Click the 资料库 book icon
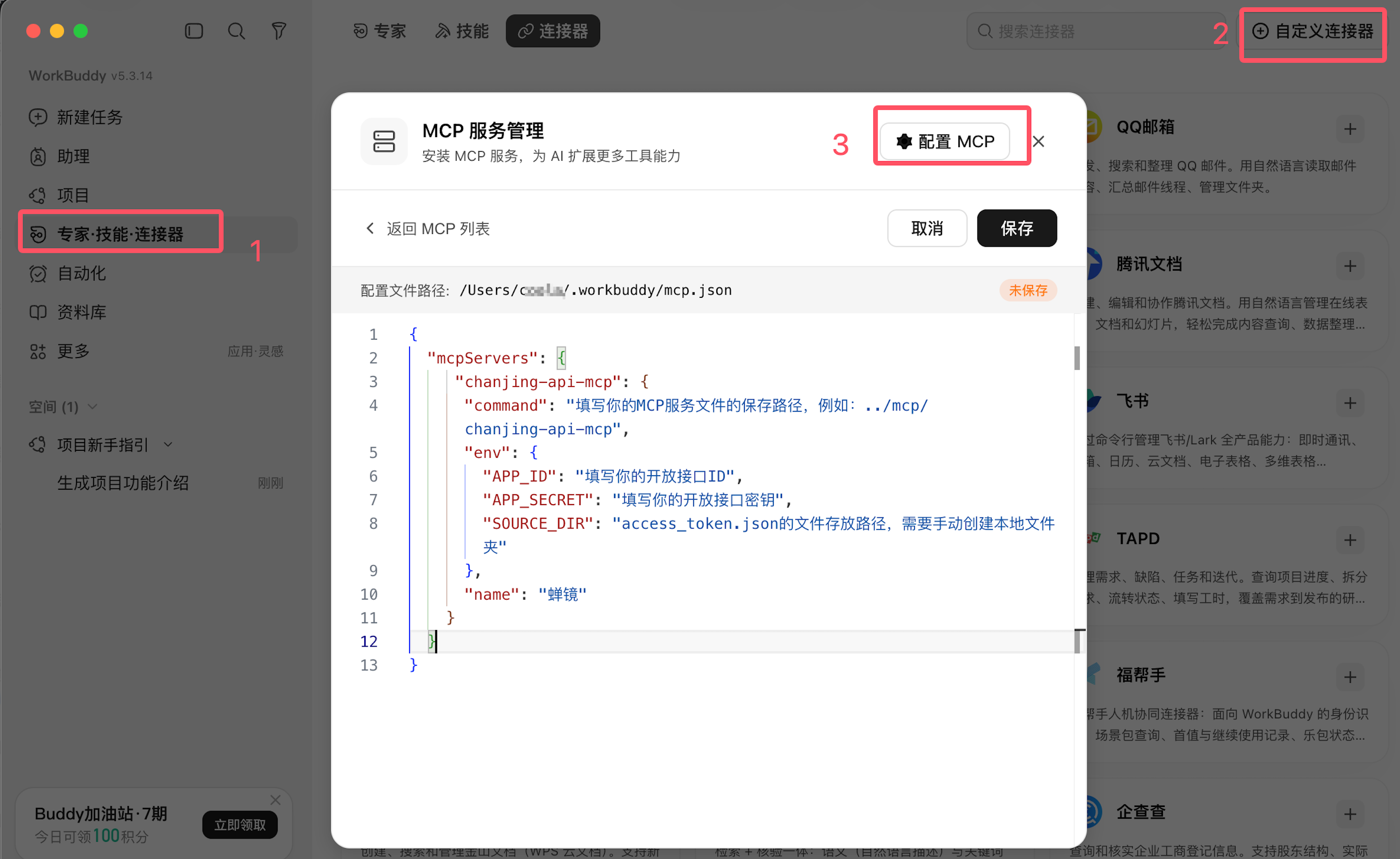This screenshot has height=859, width=1400. pos(38,312)
